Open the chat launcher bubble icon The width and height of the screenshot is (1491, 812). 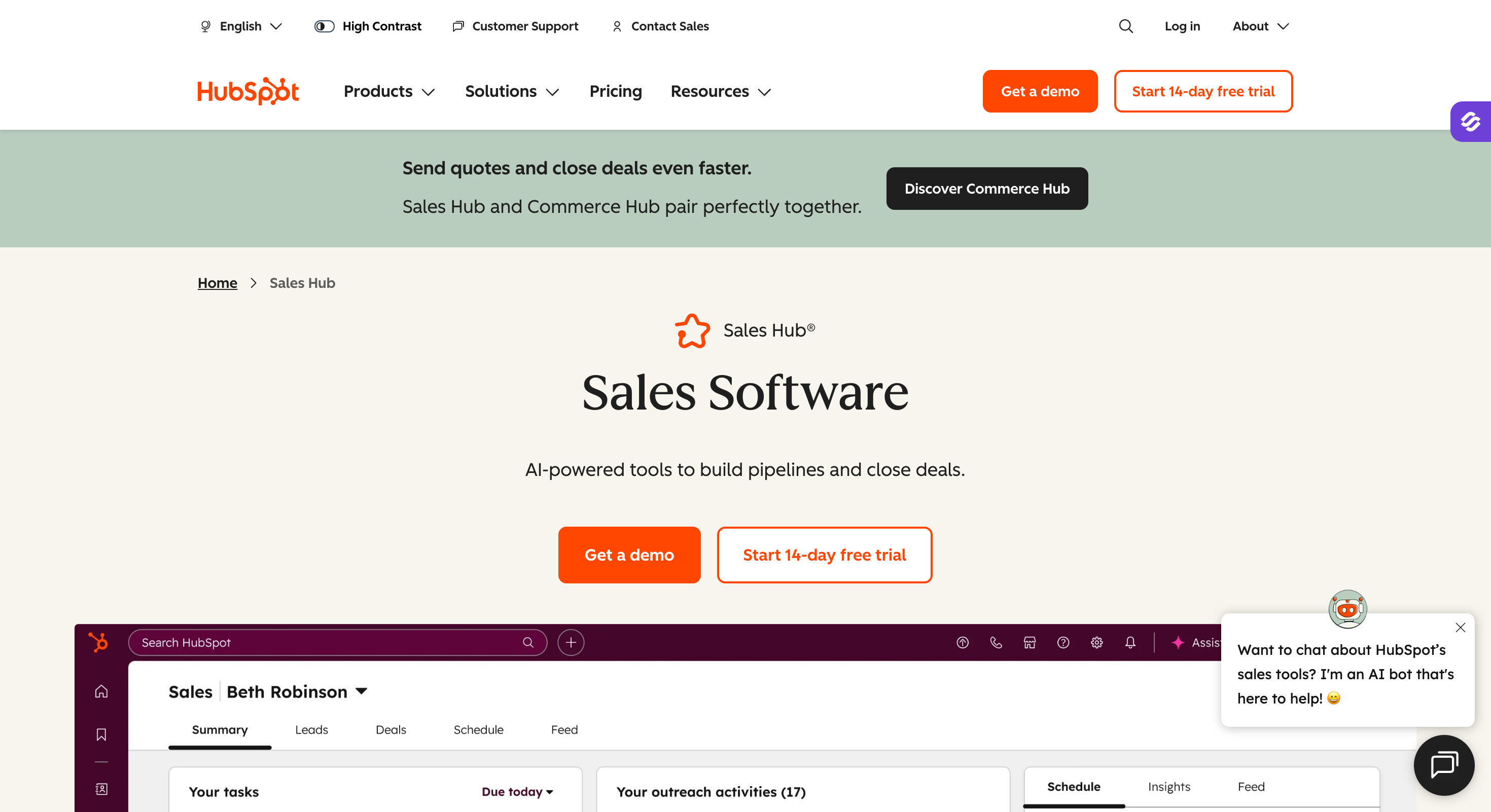pyautogui.click(x=1444, y=764)
